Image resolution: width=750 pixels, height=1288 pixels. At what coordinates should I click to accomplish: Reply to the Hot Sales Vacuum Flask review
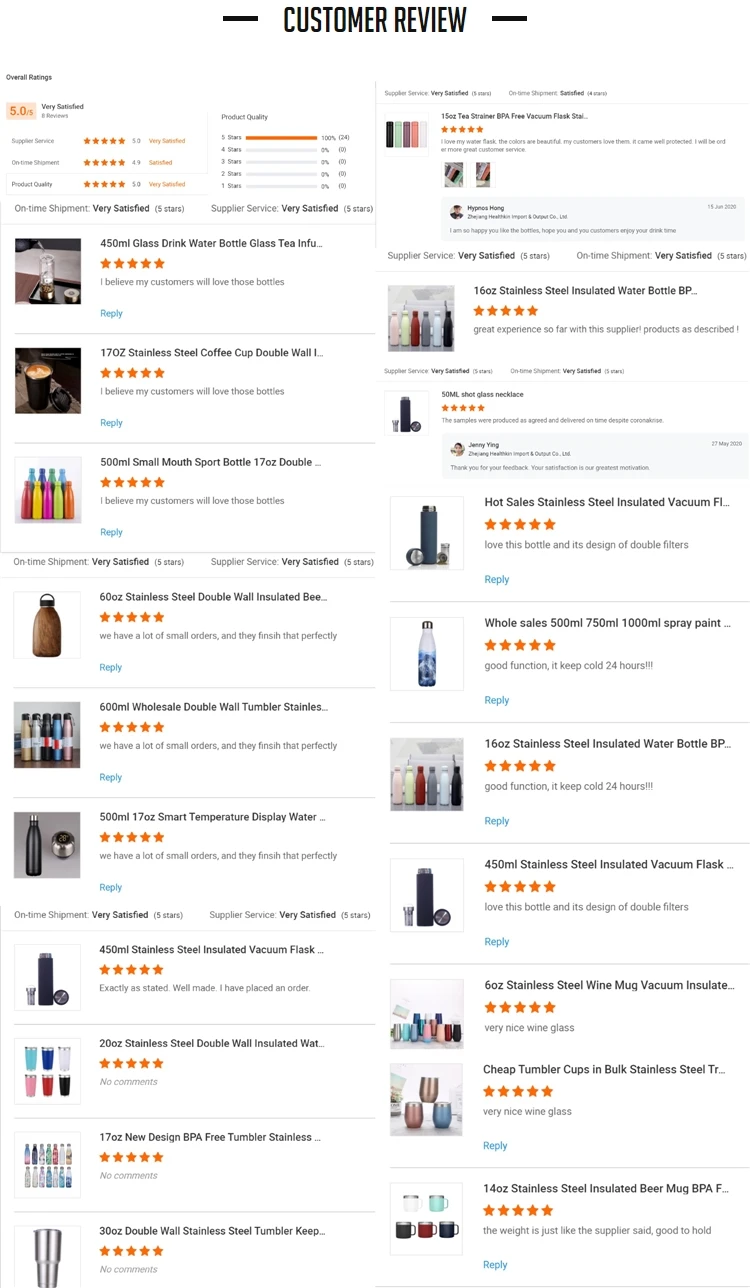(x=497, y=579)
